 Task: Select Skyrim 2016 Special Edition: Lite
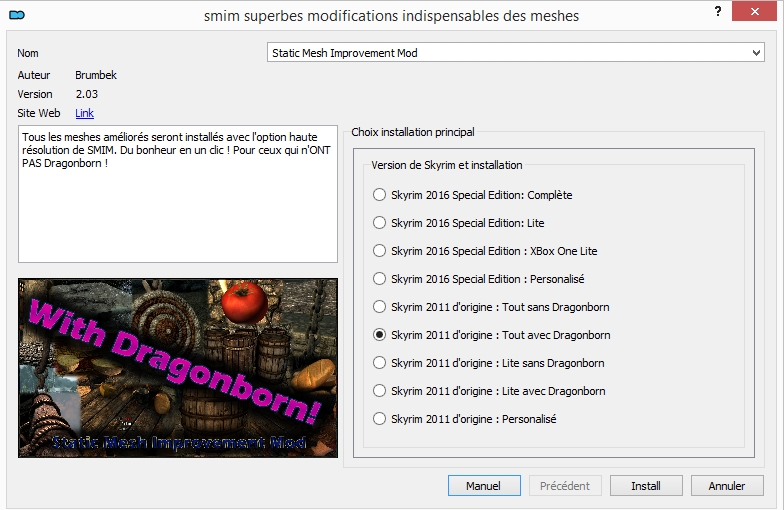[379, 223]
